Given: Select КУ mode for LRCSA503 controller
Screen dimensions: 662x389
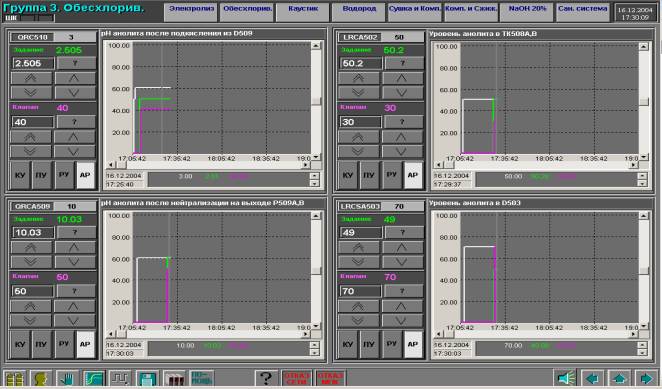Looking at the screenshot, I should (x=348, y=344).
